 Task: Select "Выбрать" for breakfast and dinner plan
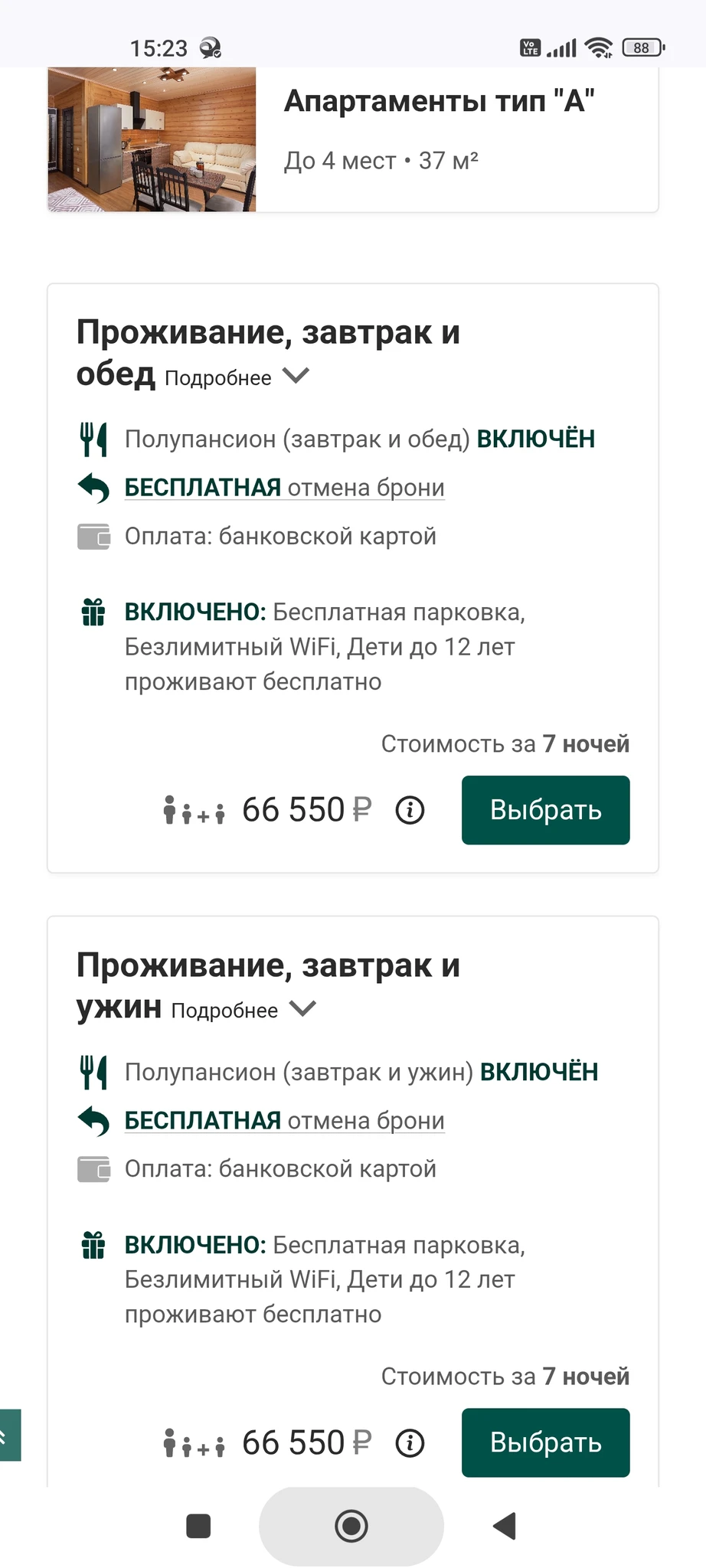click(x=545, y=1442)
